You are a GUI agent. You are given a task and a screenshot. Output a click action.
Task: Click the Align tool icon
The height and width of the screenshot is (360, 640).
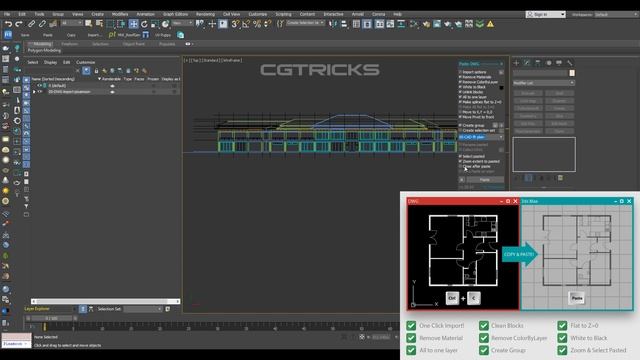pyautogui.click(x=344, y=24)
